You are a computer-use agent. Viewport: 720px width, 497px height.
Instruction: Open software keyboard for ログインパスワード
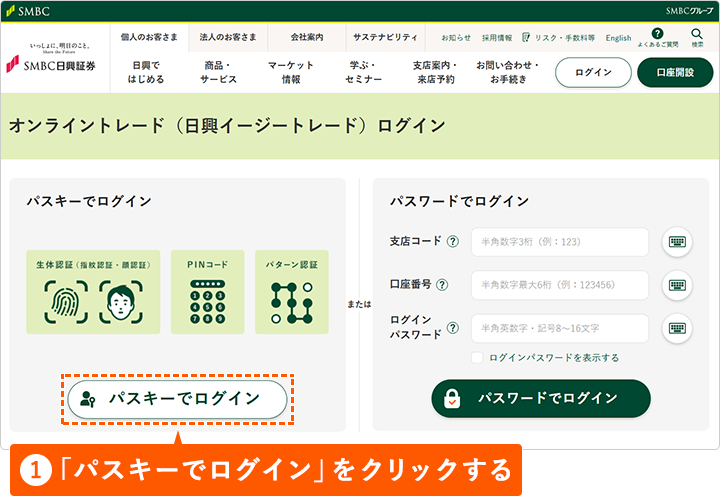[677, 328]
